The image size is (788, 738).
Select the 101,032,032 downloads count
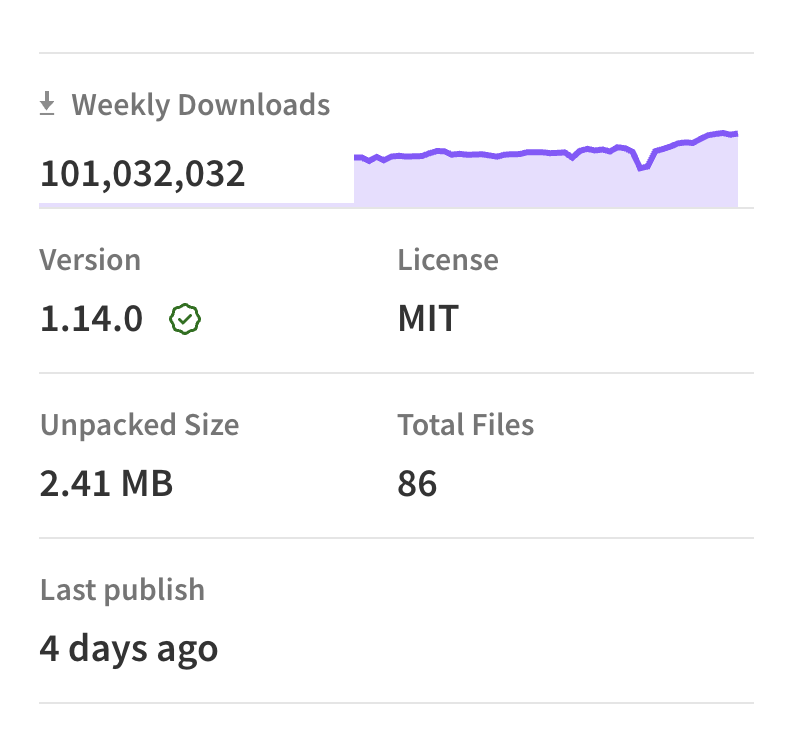[142, 174]
